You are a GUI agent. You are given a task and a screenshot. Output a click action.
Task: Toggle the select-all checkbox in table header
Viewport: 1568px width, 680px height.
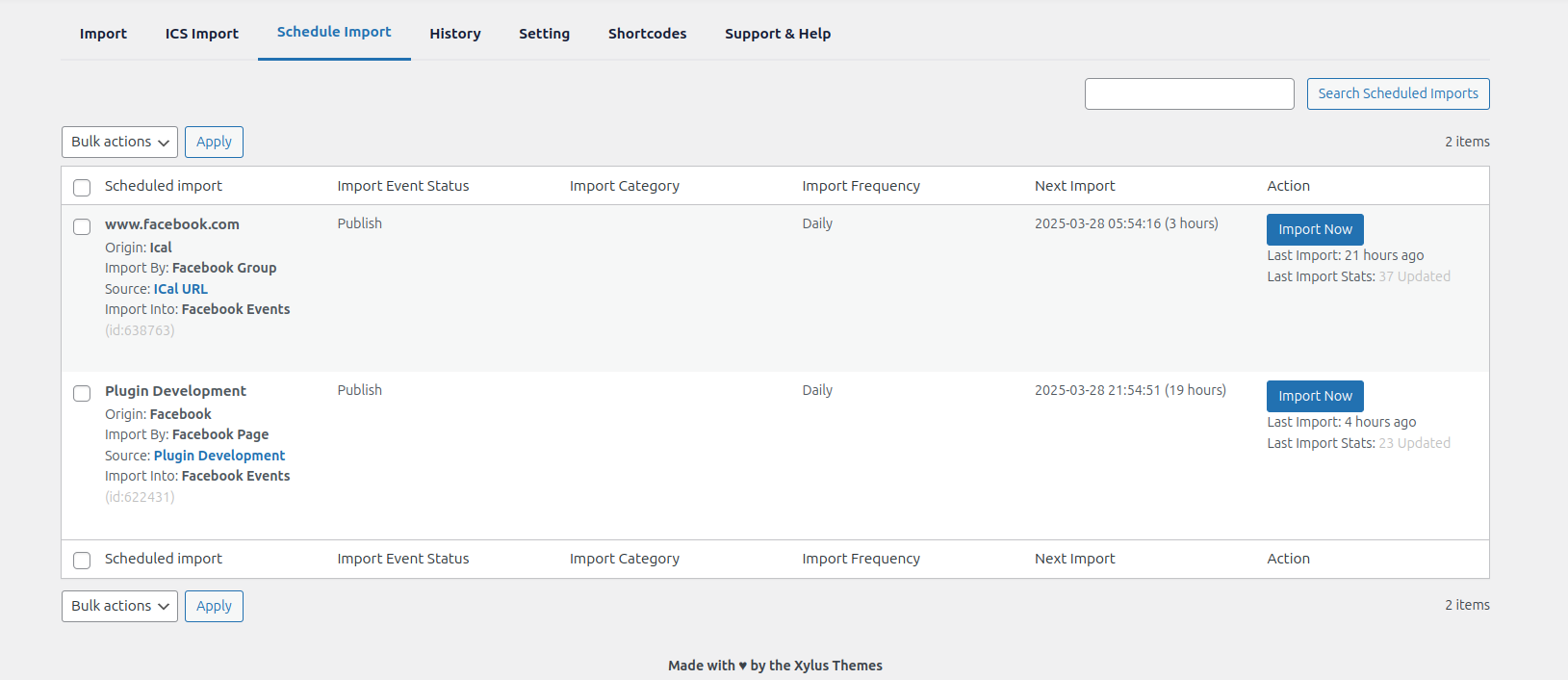(x=82, y=188)
